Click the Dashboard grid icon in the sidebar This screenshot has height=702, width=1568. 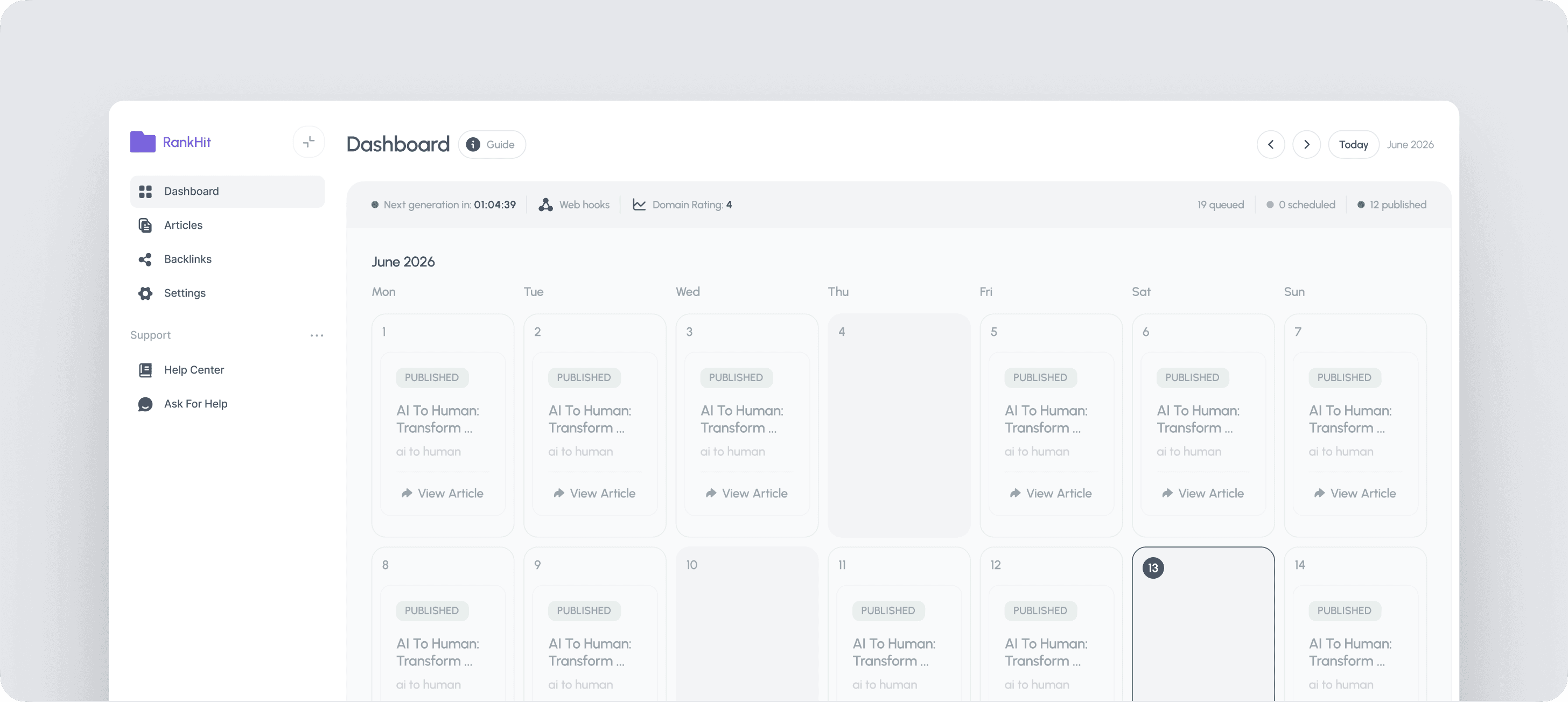pyautogui.click(x=145, y=192)
